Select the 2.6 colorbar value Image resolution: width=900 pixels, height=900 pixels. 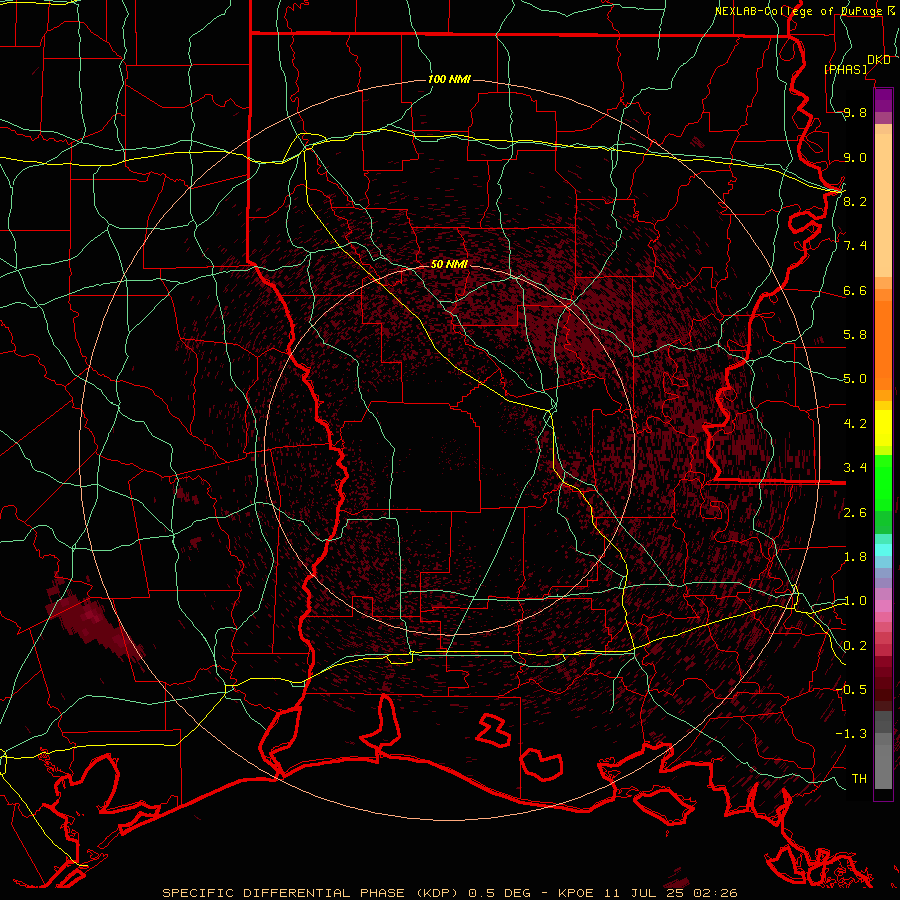855,513
